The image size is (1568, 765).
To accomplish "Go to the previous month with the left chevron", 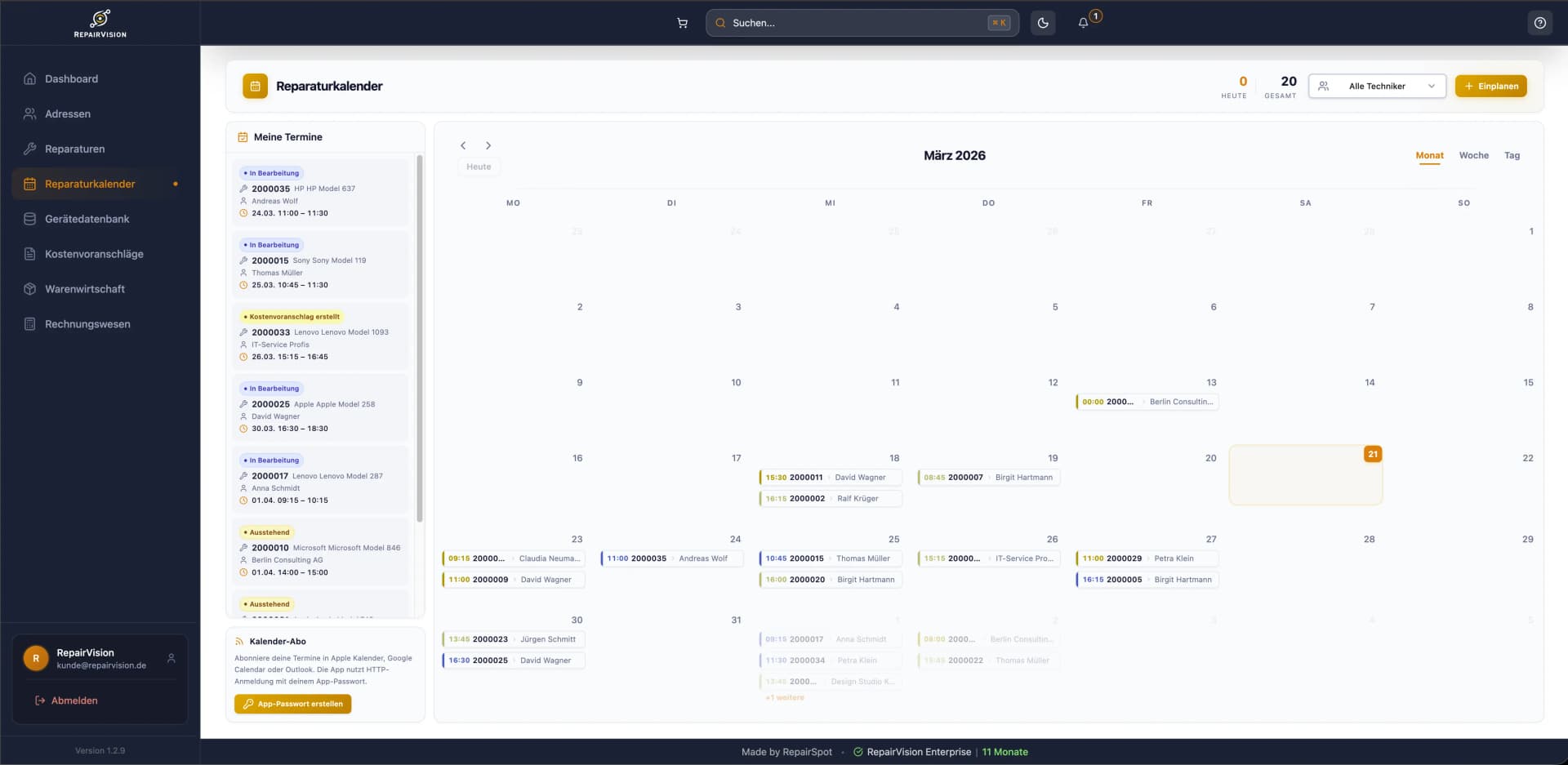I will 463,145.
